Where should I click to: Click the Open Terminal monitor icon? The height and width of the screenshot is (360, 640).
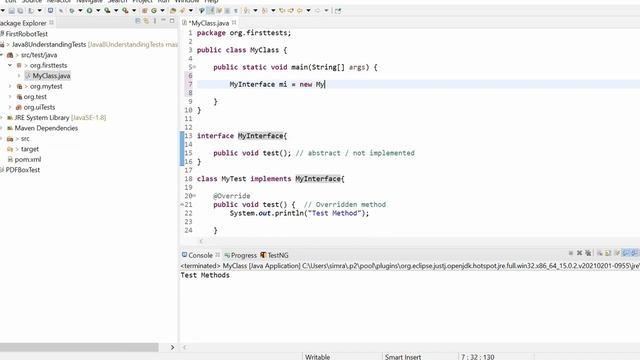click(x=50, y=11)
